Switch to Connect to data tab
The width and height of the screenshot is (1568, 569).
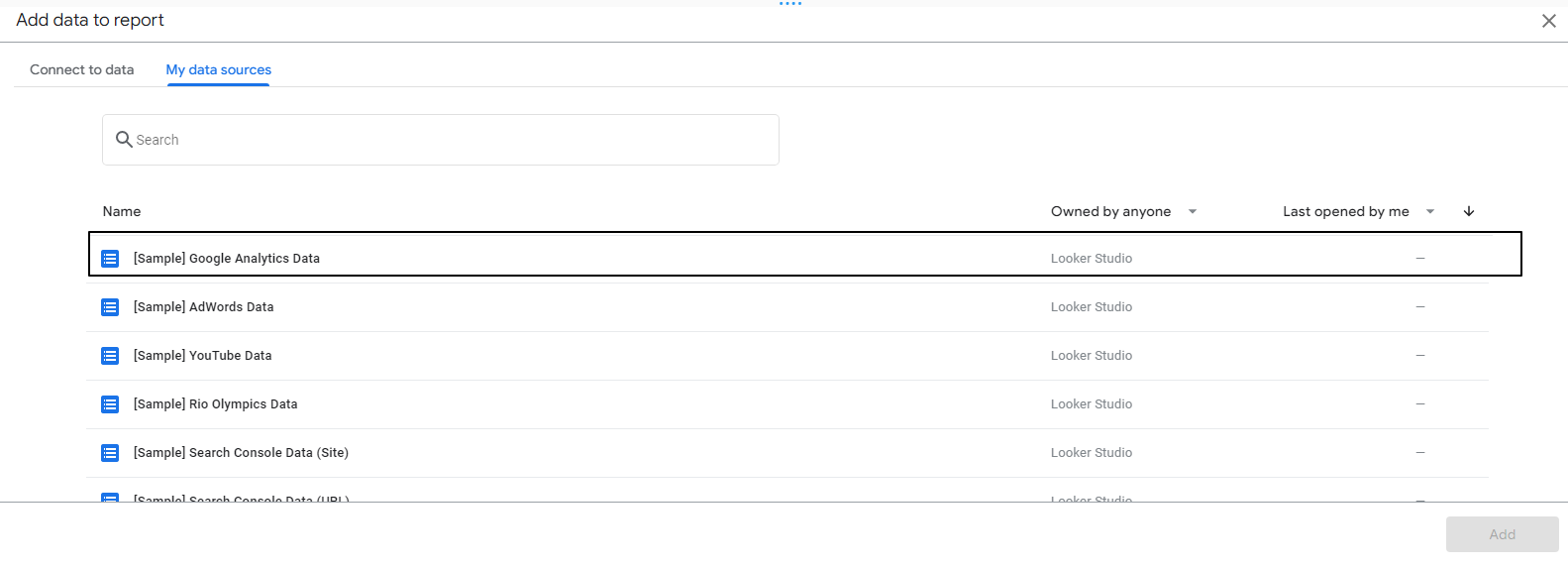[x=81, y=69]
